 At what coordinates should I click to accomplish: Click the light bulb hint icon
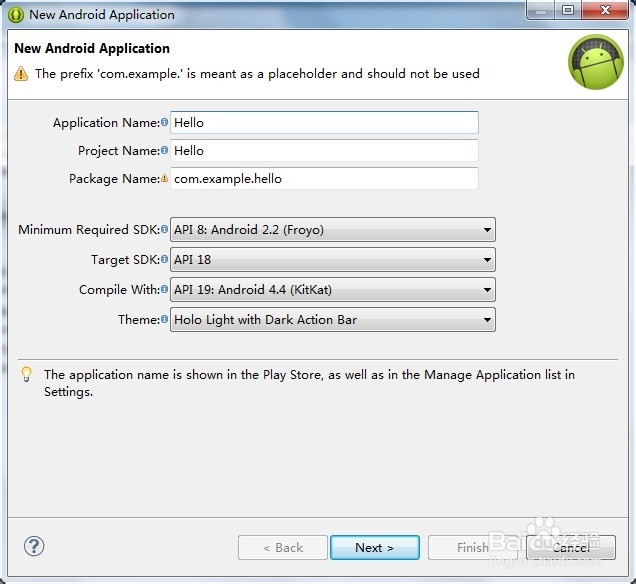tap(26, 374)
